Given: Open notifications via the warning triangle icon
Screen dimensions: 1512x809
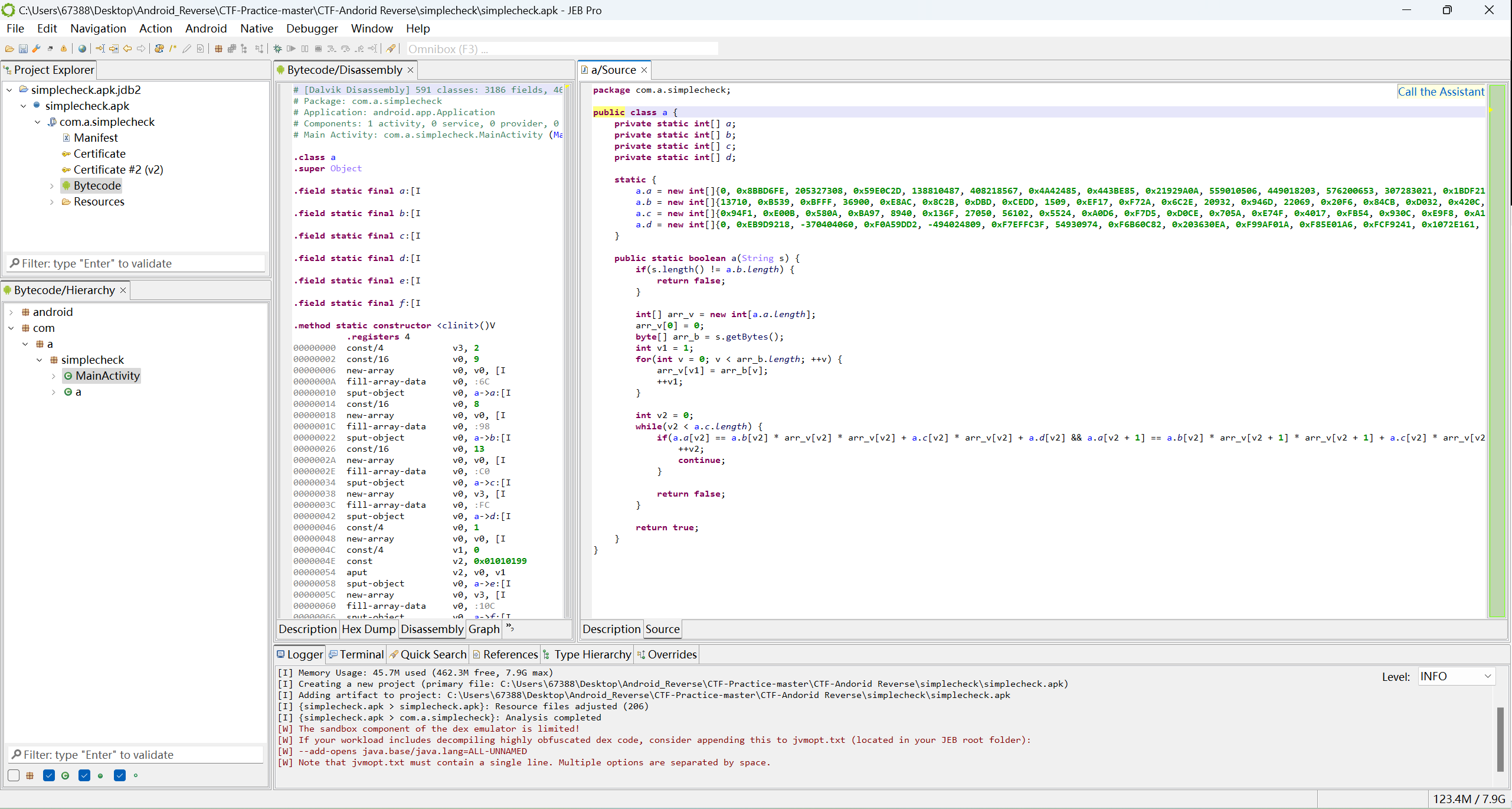Looking at the screenshot, I should [64, 48].
